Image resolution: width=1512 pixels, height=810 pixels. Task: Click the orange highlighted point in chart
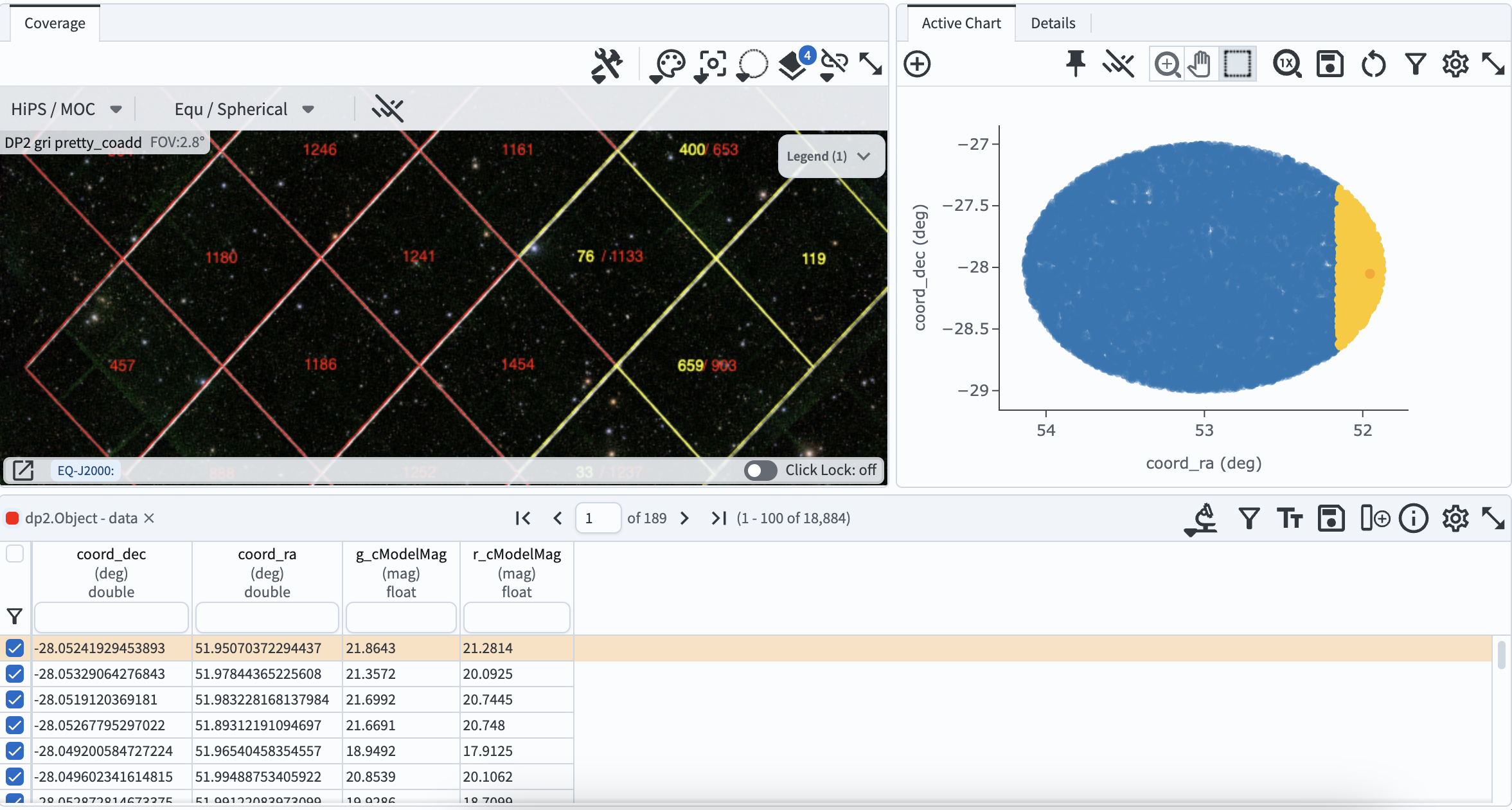pyautogui.click(x=1369, y=274)
